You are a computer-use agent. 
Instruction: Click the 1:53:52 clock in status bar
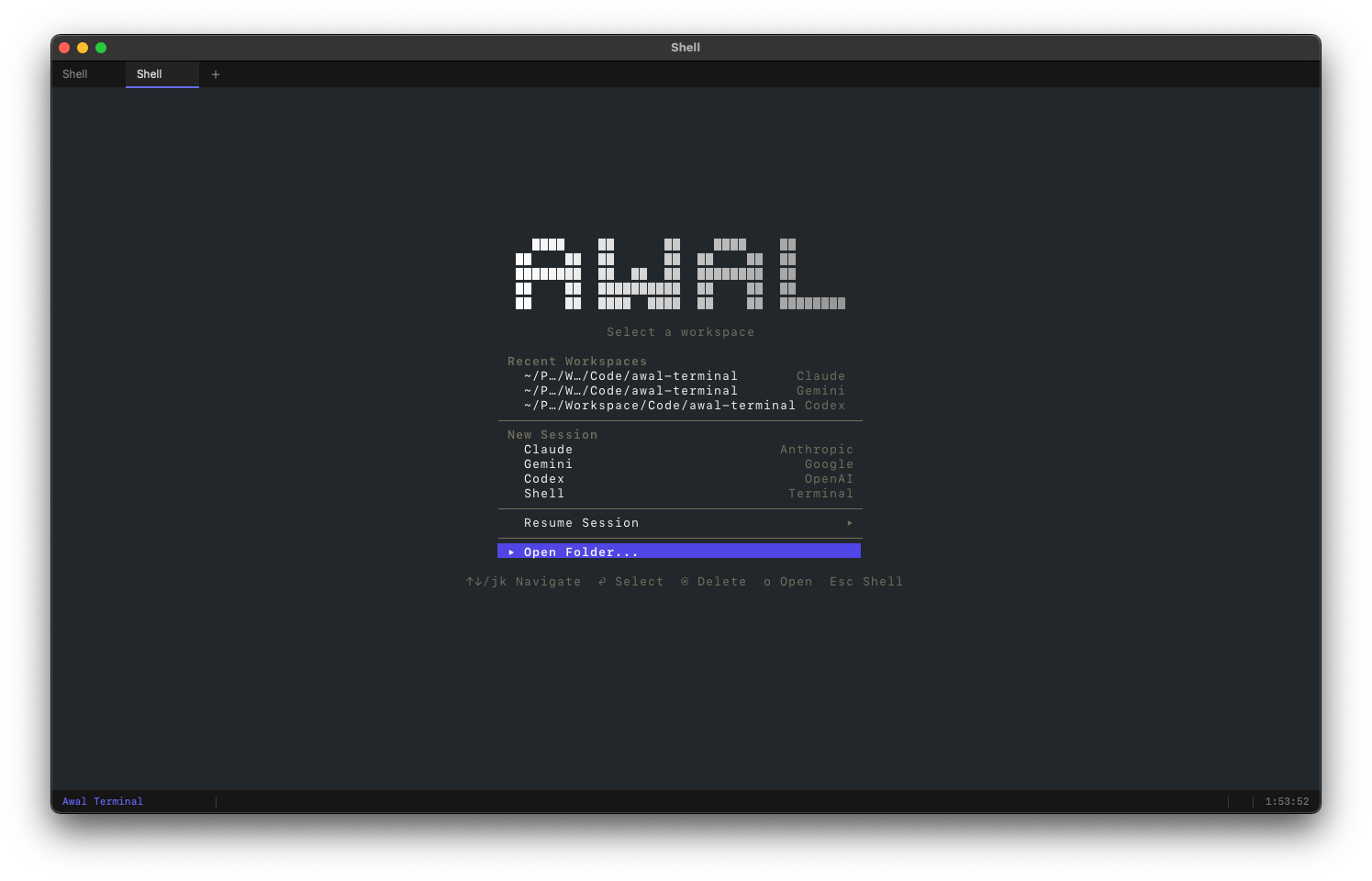[1287, 801]
